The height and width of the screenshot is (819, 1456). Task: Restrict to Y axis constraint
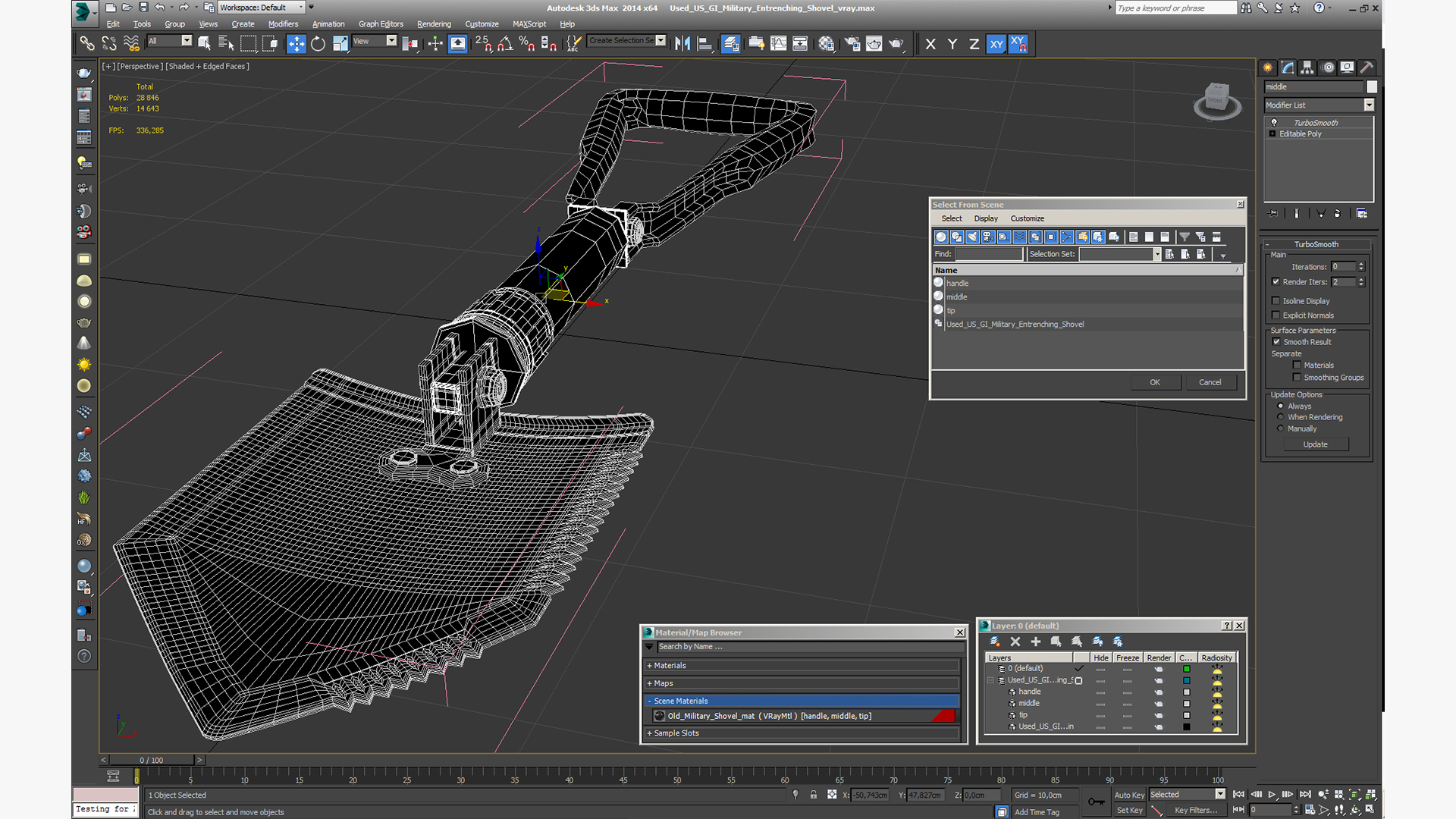coord(952,44)
